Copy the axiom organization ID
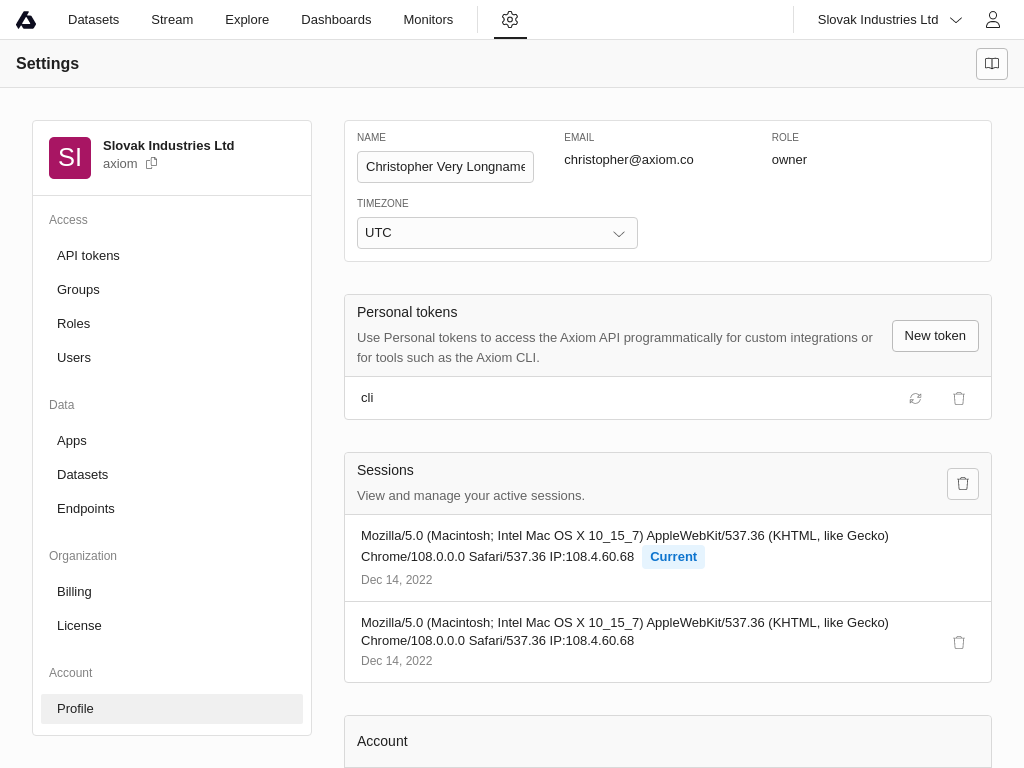 [x=152, y=163]
